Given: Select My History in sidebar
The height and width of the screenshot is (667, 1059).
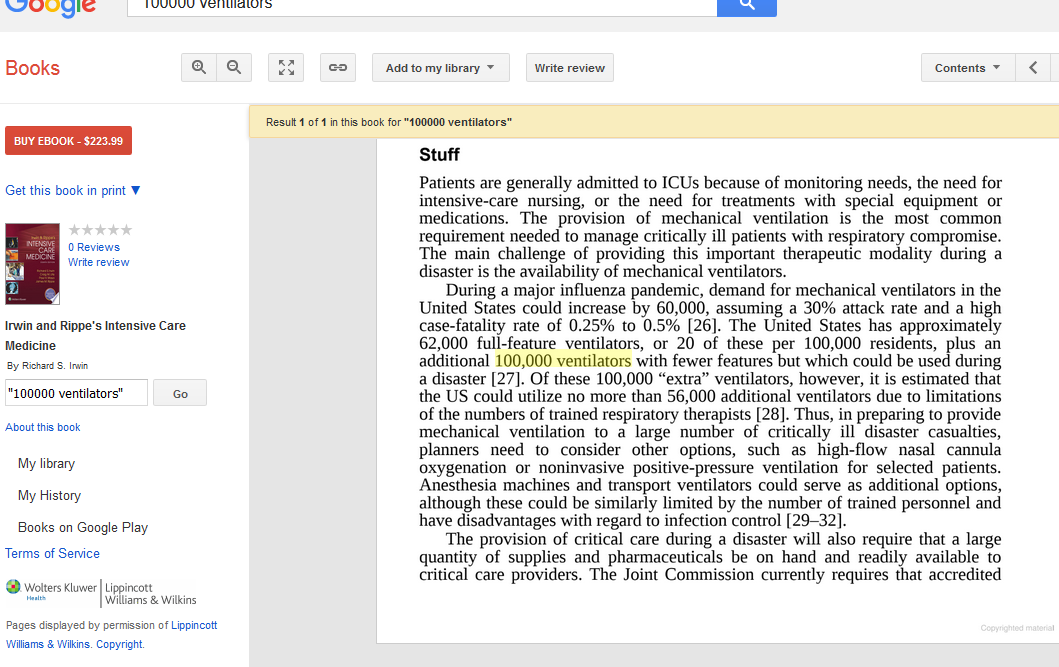Looking at the screenshot, I should tap(49, 496).
